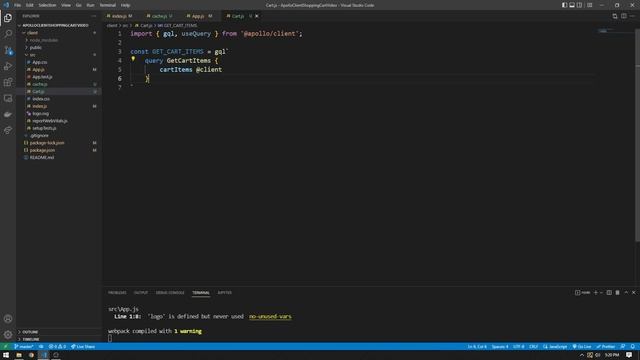Open the Help menu
The height and width of the screenshot is (360, 640).
coord(125,5)
